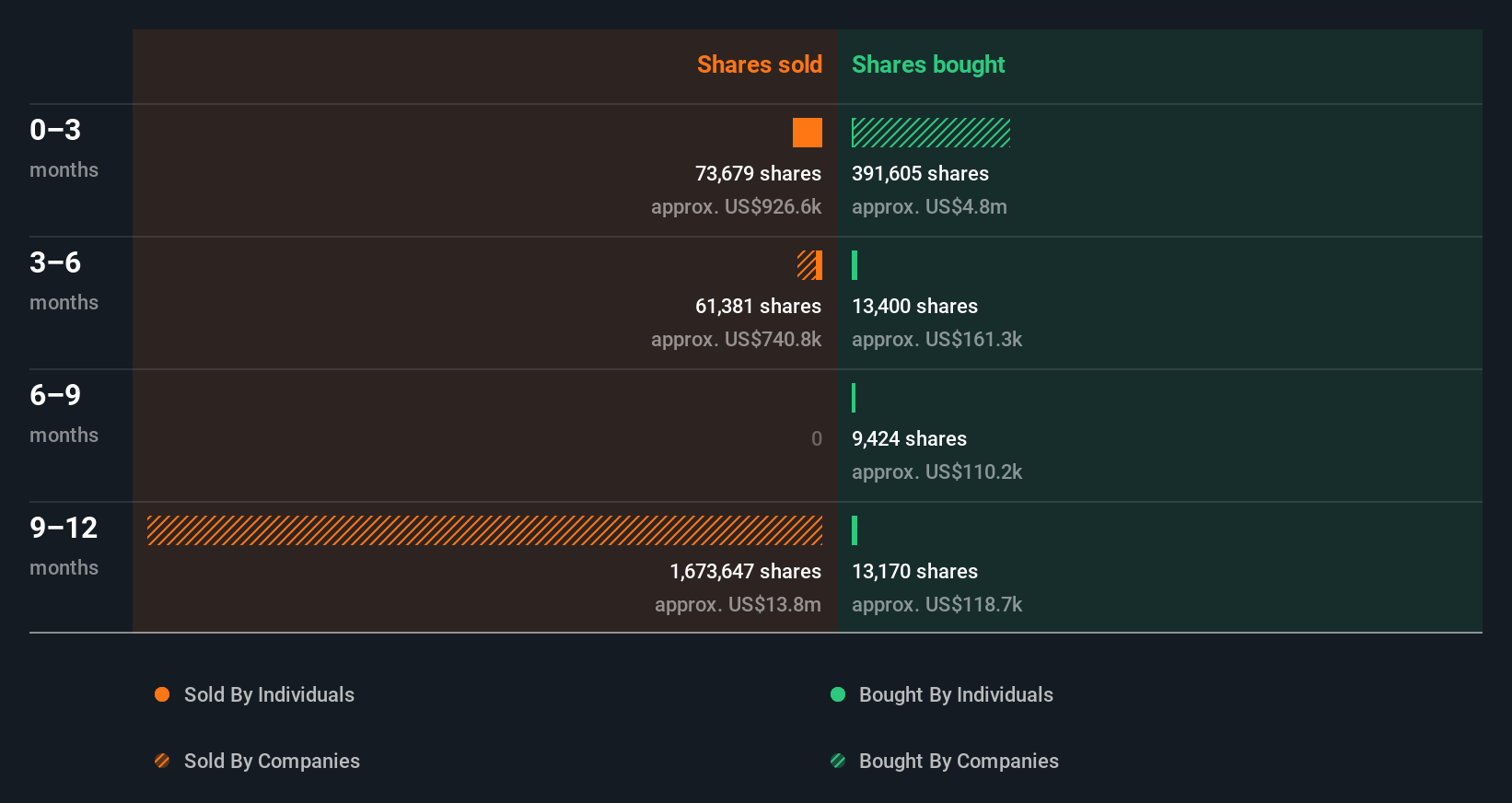This screenshot has height=803, width=1512.
Task: Click the approx. US$13.8m sold amount
Action: click(x=738, y=604)
